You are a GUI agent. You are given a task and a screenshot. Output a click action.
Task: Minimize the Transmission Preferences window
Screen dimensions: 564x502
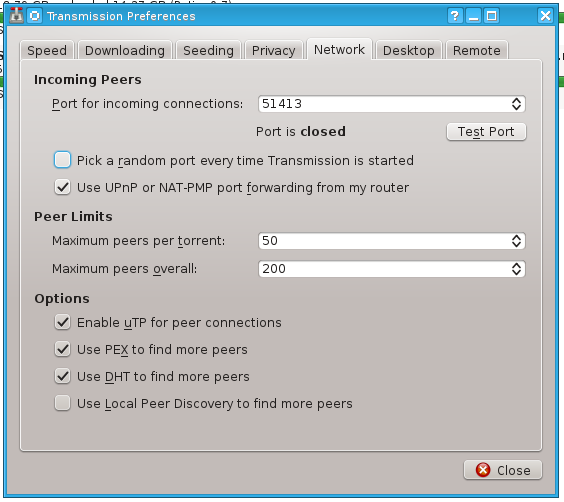(473, 16)
